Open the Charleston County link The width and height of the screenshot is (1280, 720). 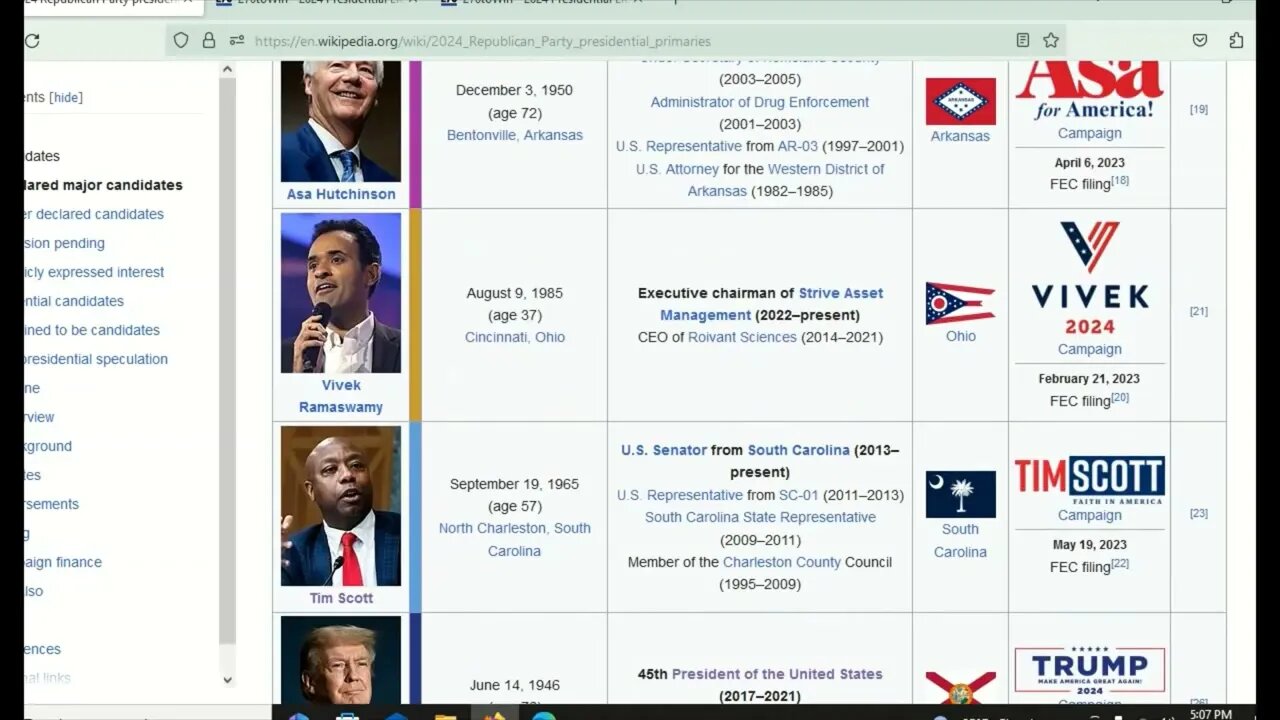coord(782,562)
